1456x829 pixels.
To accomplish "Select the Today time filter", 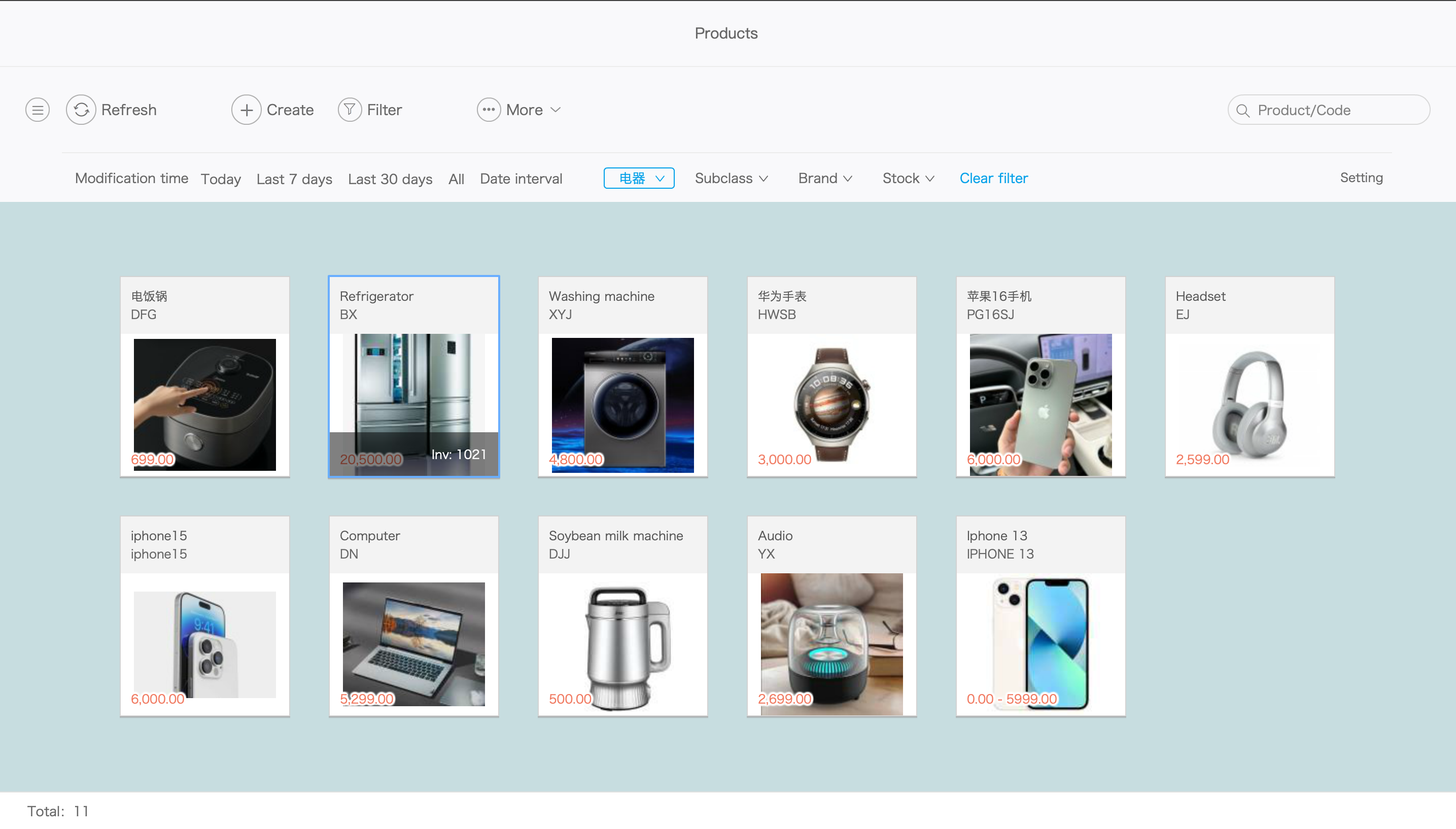I will tap(221, 179).
